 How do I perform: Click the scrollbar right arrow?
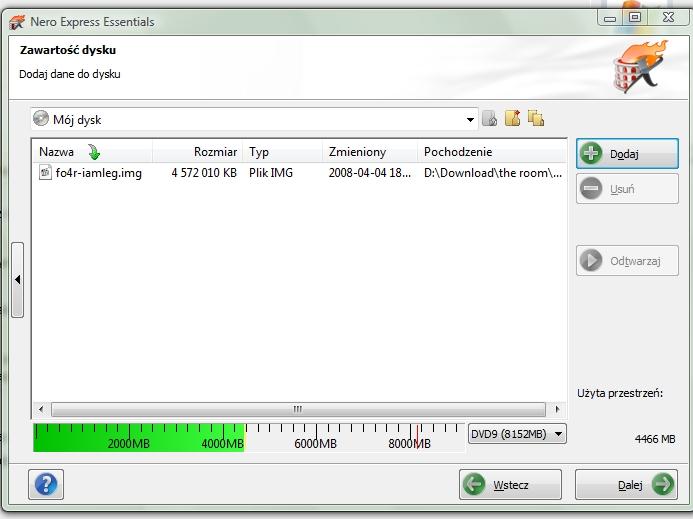(557, 409)
